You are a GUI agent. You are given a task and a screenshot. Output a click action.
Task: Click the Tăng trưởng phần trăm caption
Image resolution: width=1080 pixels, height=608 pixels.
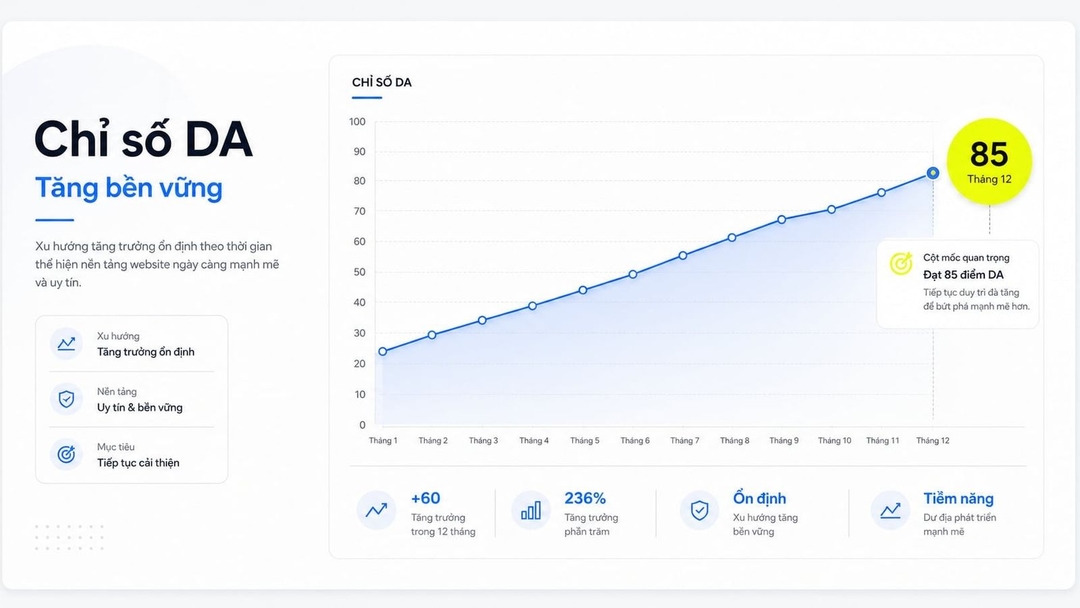[x=591, y=525]
